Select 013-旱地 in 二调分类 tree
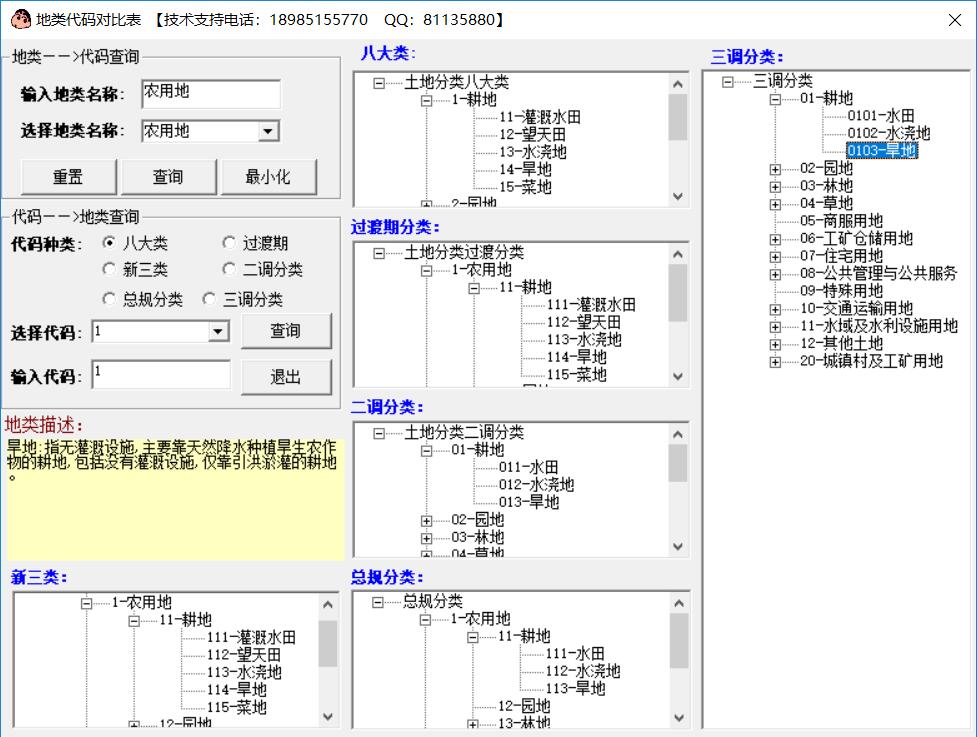 (x=528, y=502)
